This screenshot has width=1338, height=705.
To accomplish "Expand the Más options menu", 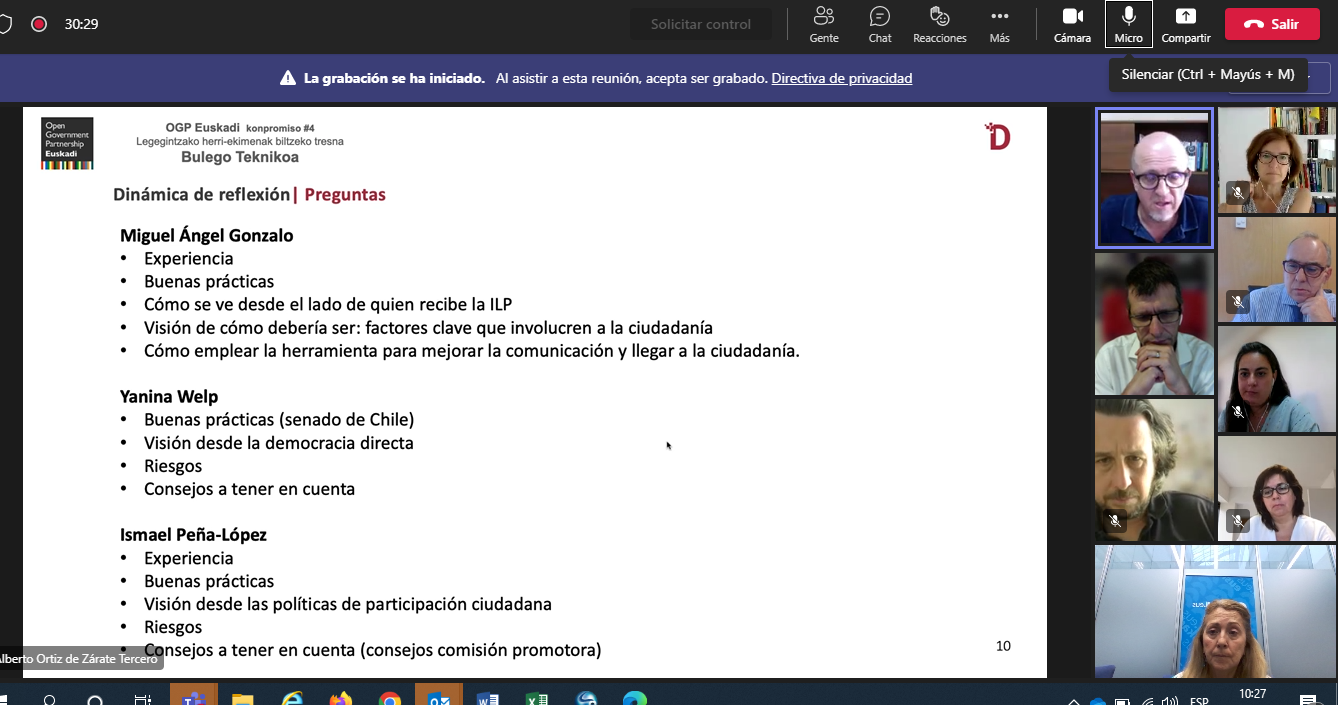I will [999, 24].
